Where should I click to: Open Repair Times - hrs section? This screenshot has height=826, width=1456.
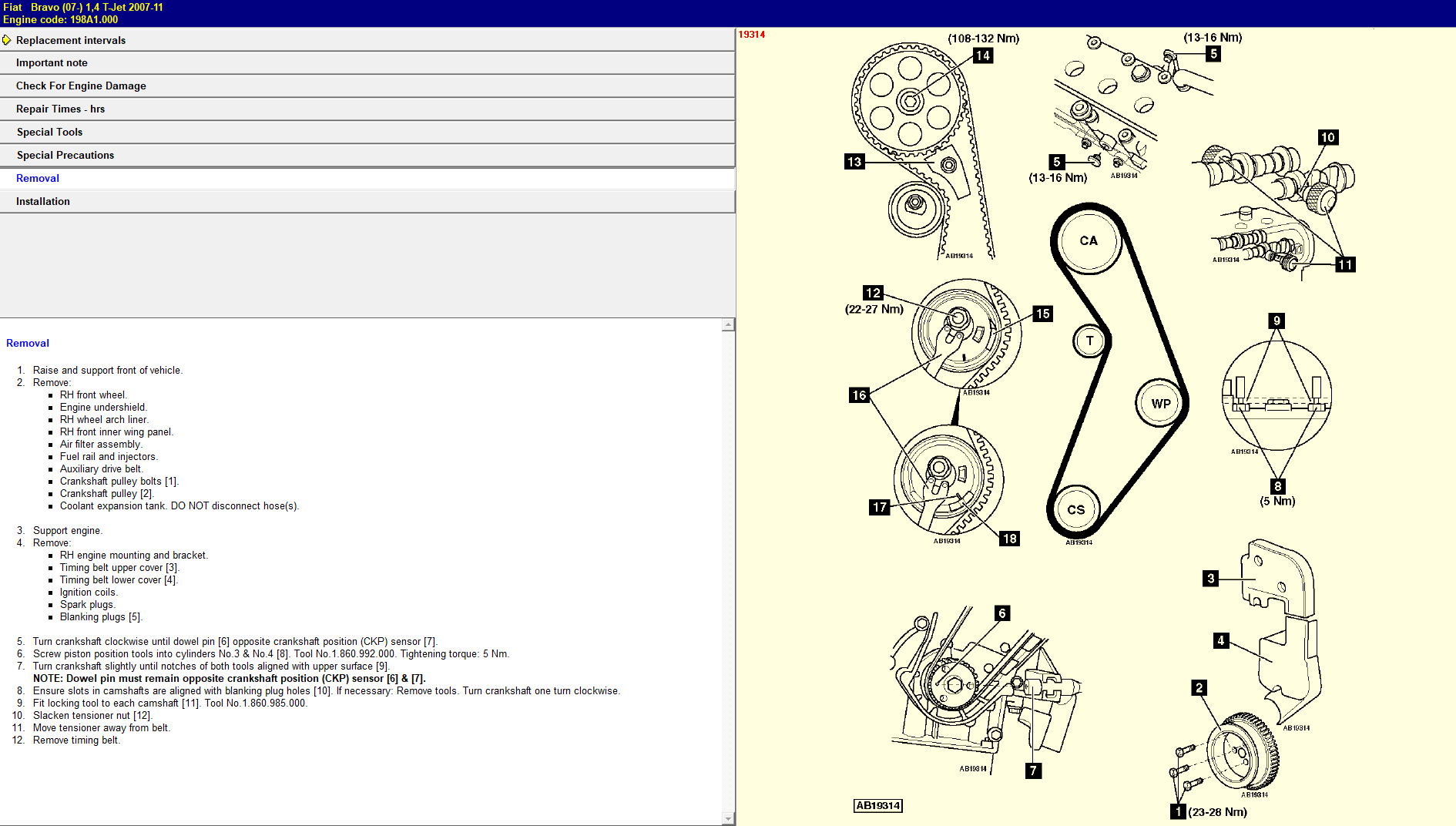click(x=367, y=109)
